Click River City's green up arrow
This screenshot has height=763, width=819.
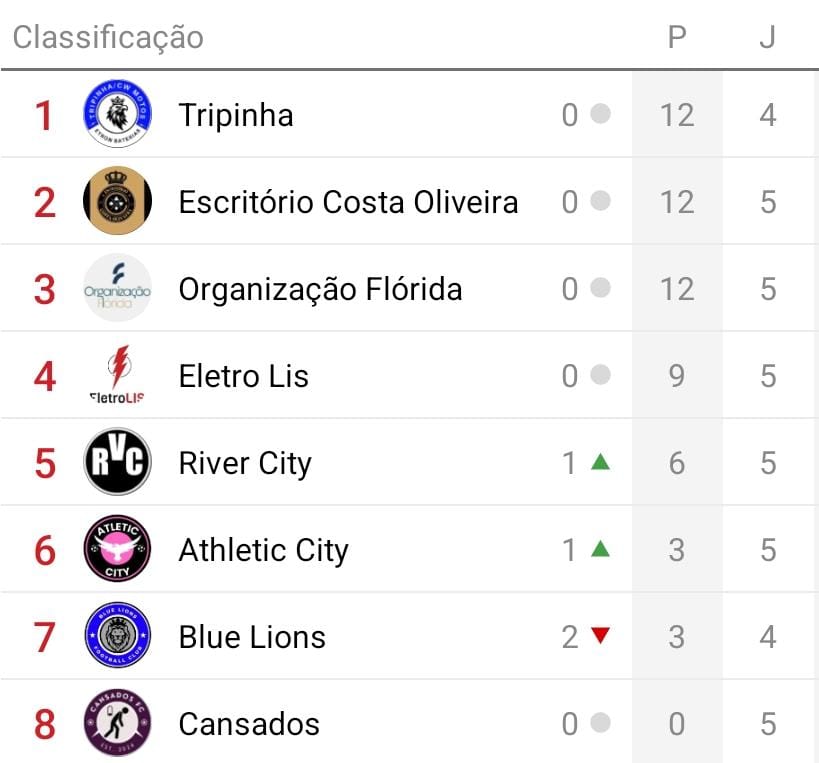pos(600,462)
